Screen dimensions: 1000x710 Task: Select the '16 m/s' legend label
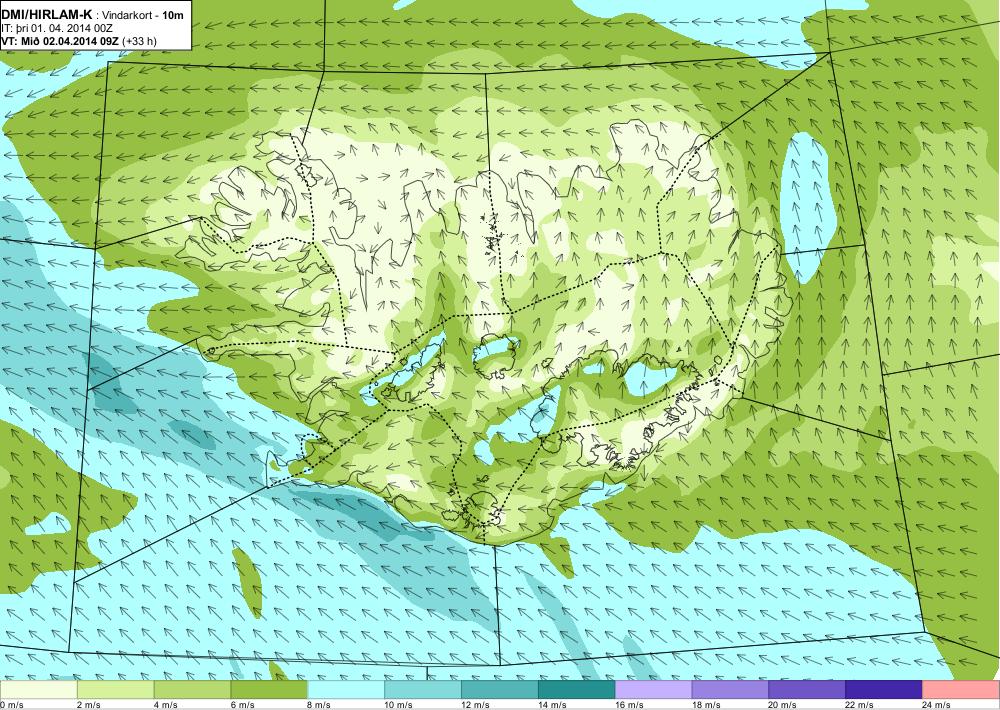click(x=629, y=705)
